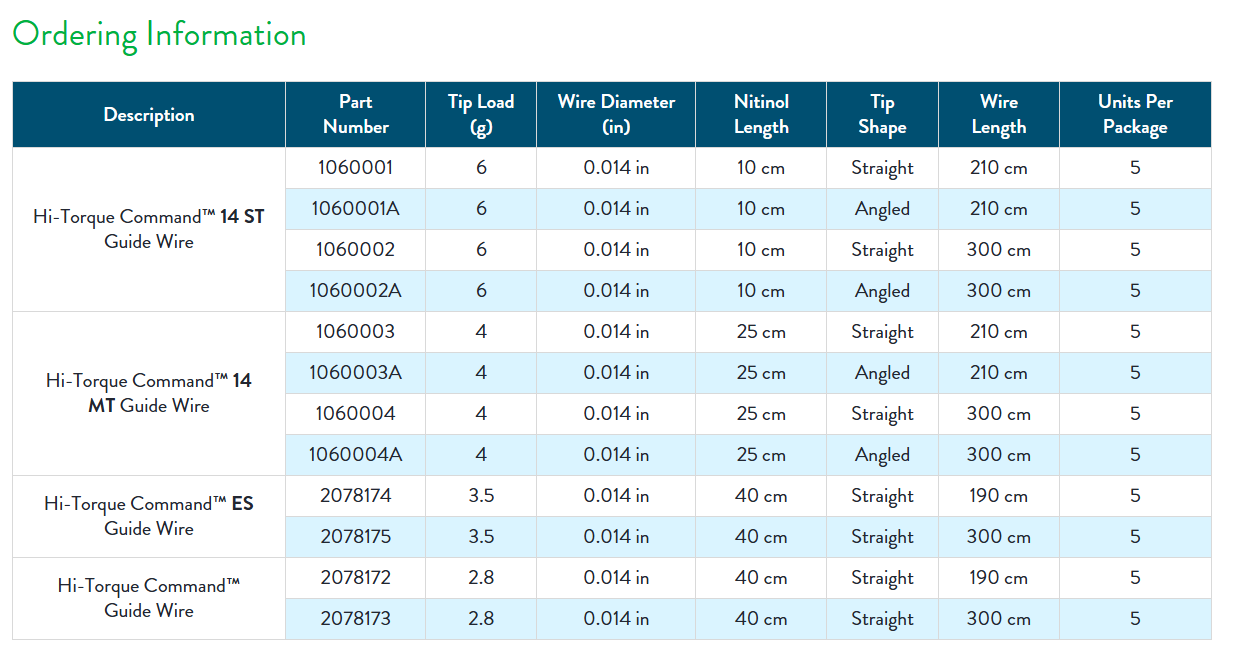The image size is (1233, 663).
Task: Click tip load 6 in row 1060002A
Action: click(x=481, y=291)
